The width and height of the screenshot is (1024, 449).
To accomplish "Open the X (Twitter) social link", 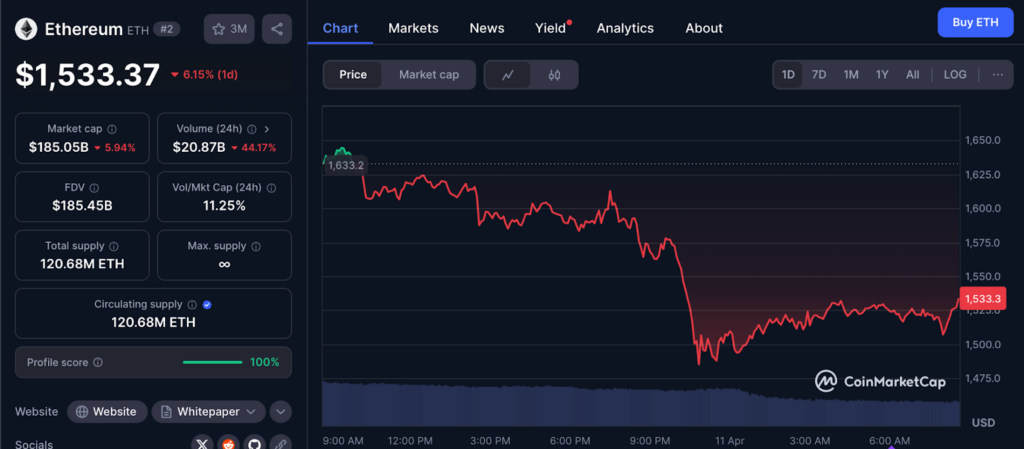I will 203,443.
